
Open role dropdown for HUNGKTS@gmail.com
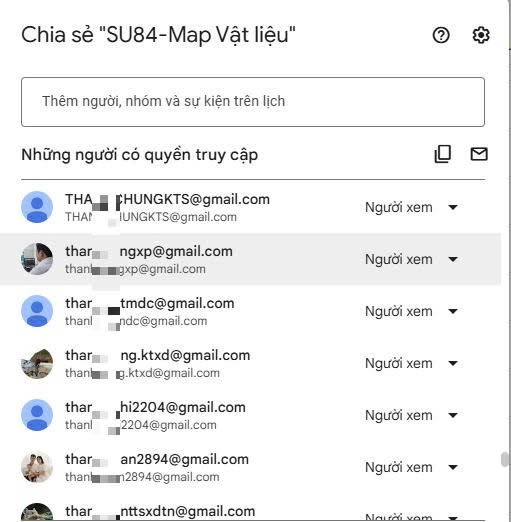coord(412,207)
